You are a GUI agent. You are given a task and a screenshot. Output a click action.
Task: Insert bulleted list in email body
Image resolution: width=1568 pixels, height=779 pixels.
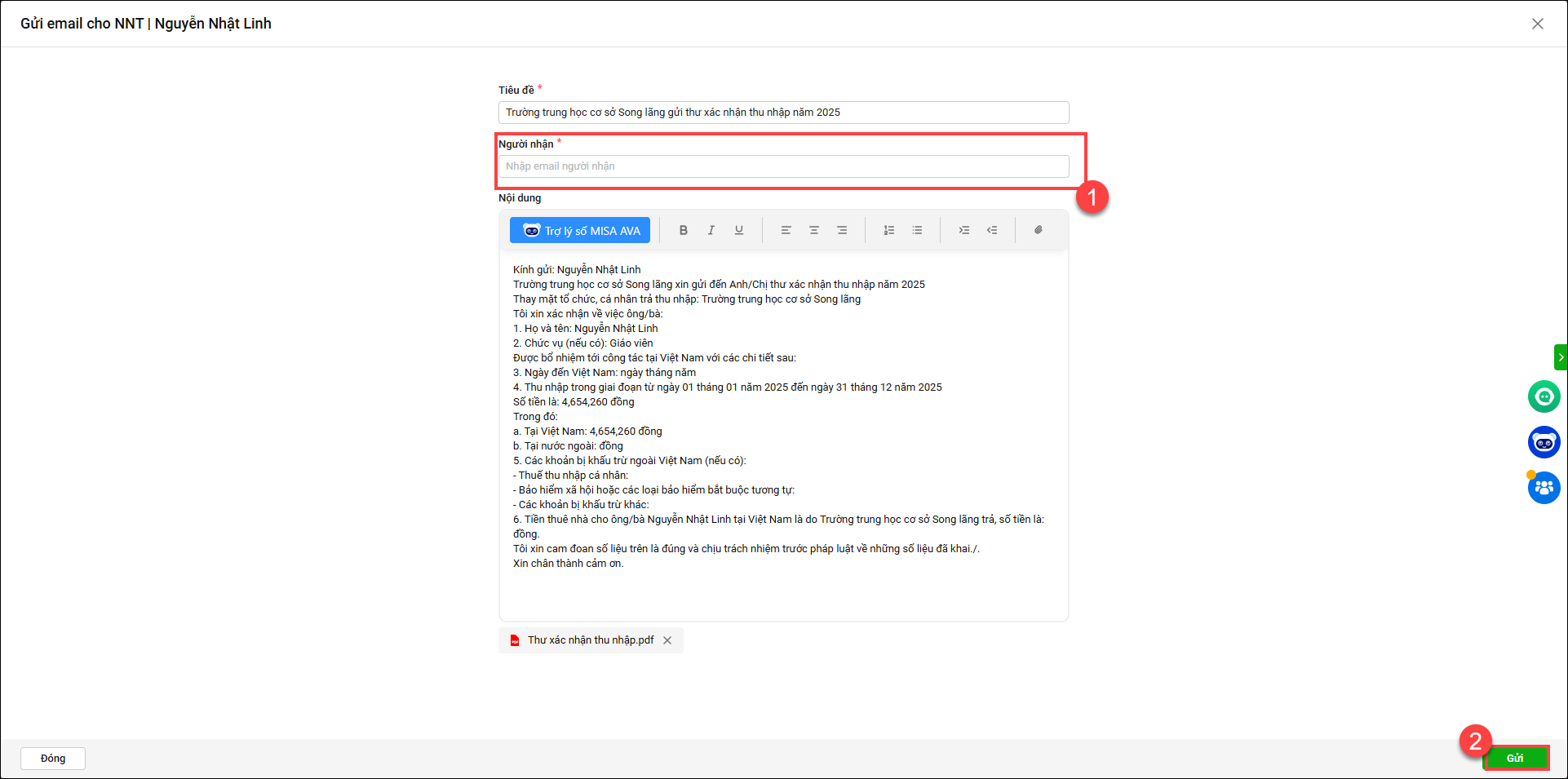(x=917, y=230)
